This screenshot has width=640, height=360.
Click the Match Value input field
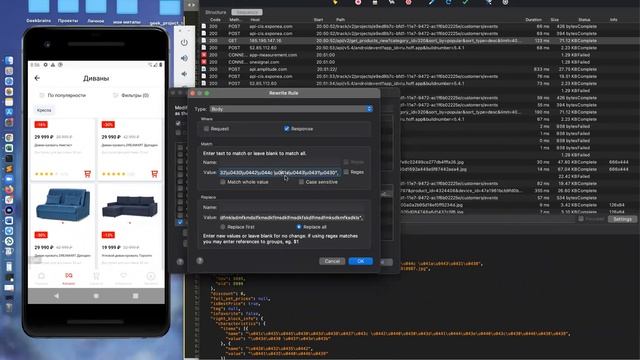tap(280, 173)
